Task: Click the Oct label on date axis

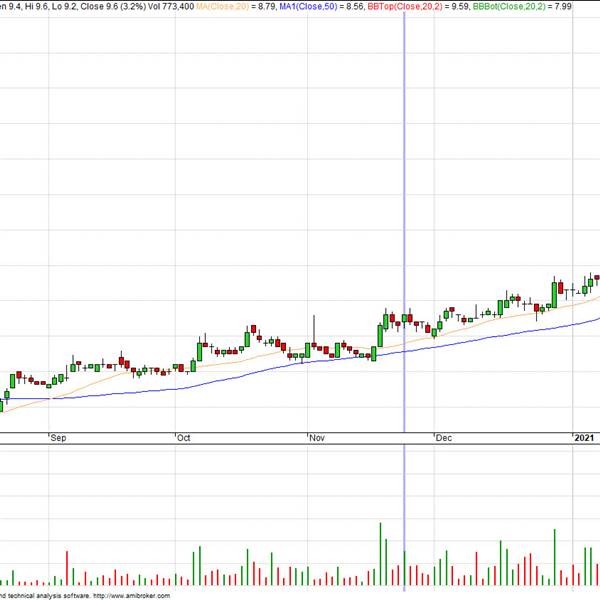Action: [183, 438]
